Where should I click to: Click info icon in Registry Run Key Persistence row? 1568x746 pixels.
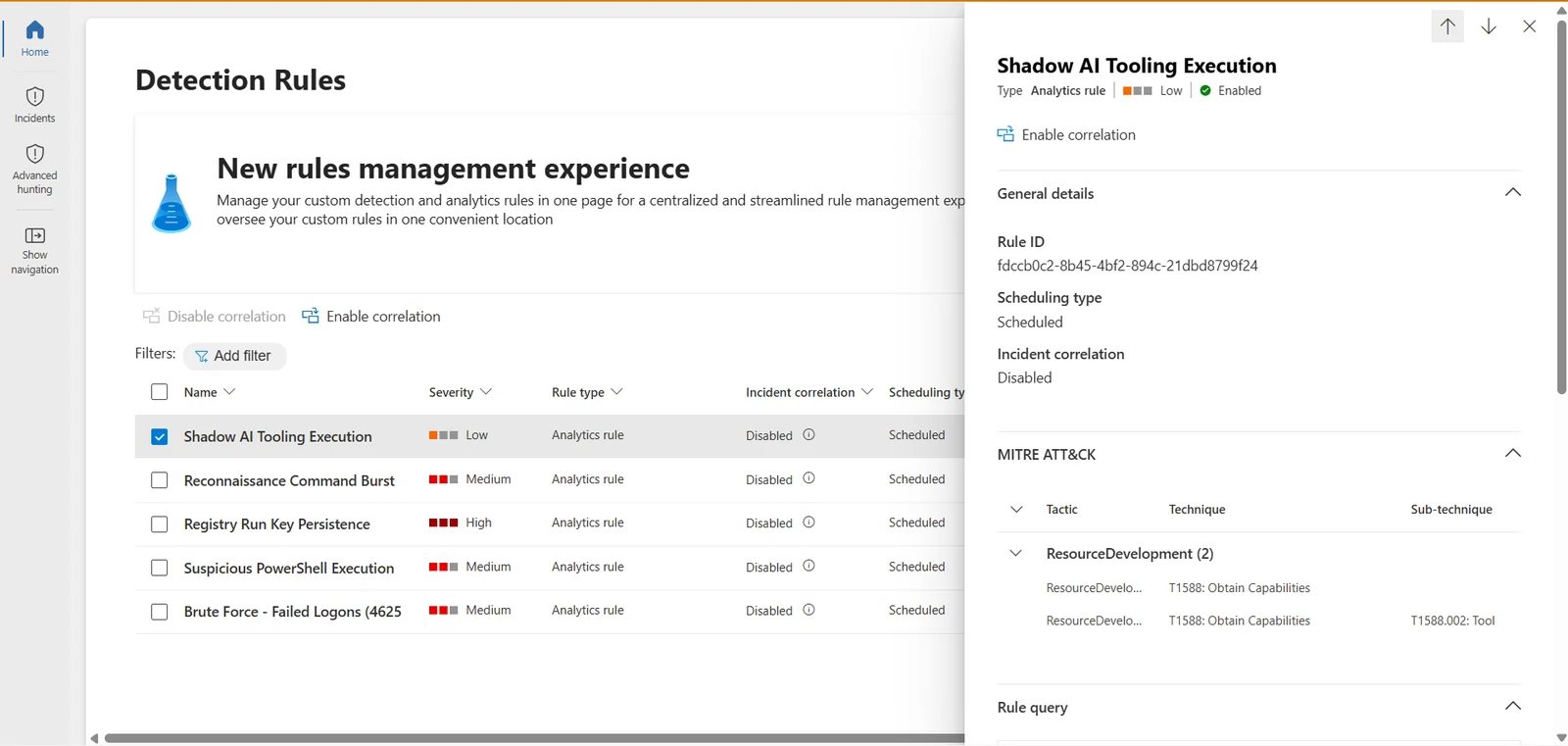click(x=808, y=522)
